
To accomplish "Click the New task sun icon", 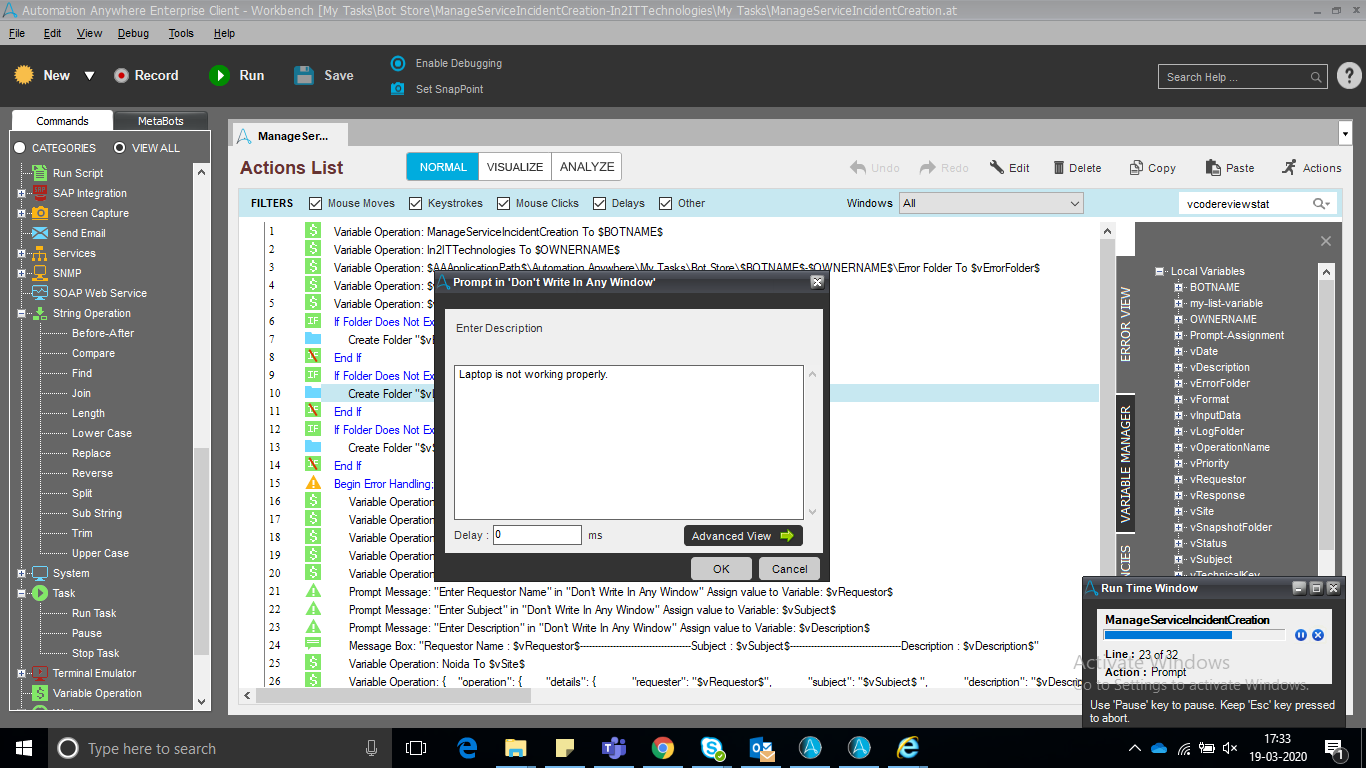I will [24, 75].
